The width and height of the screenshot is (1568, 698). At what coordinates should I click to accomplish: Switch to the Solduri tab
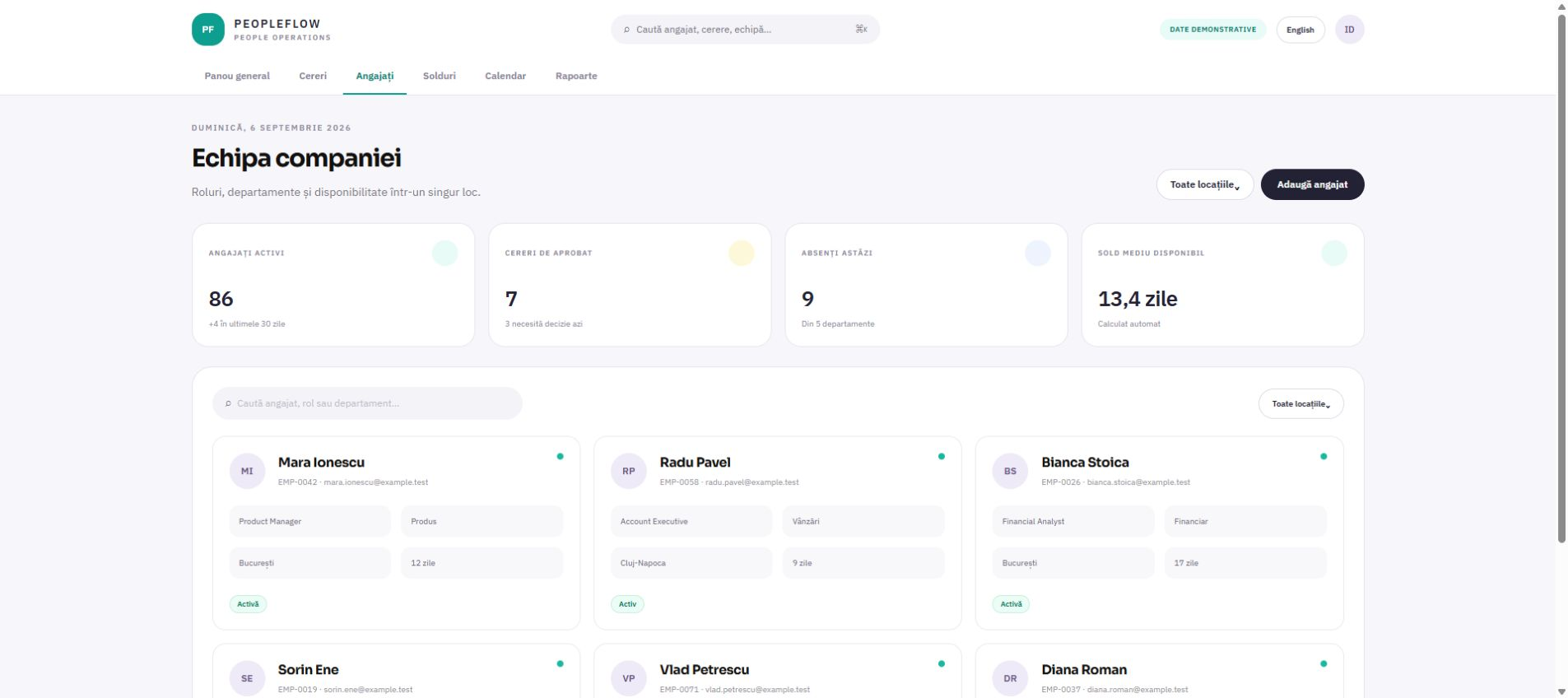tap(440, 76)
